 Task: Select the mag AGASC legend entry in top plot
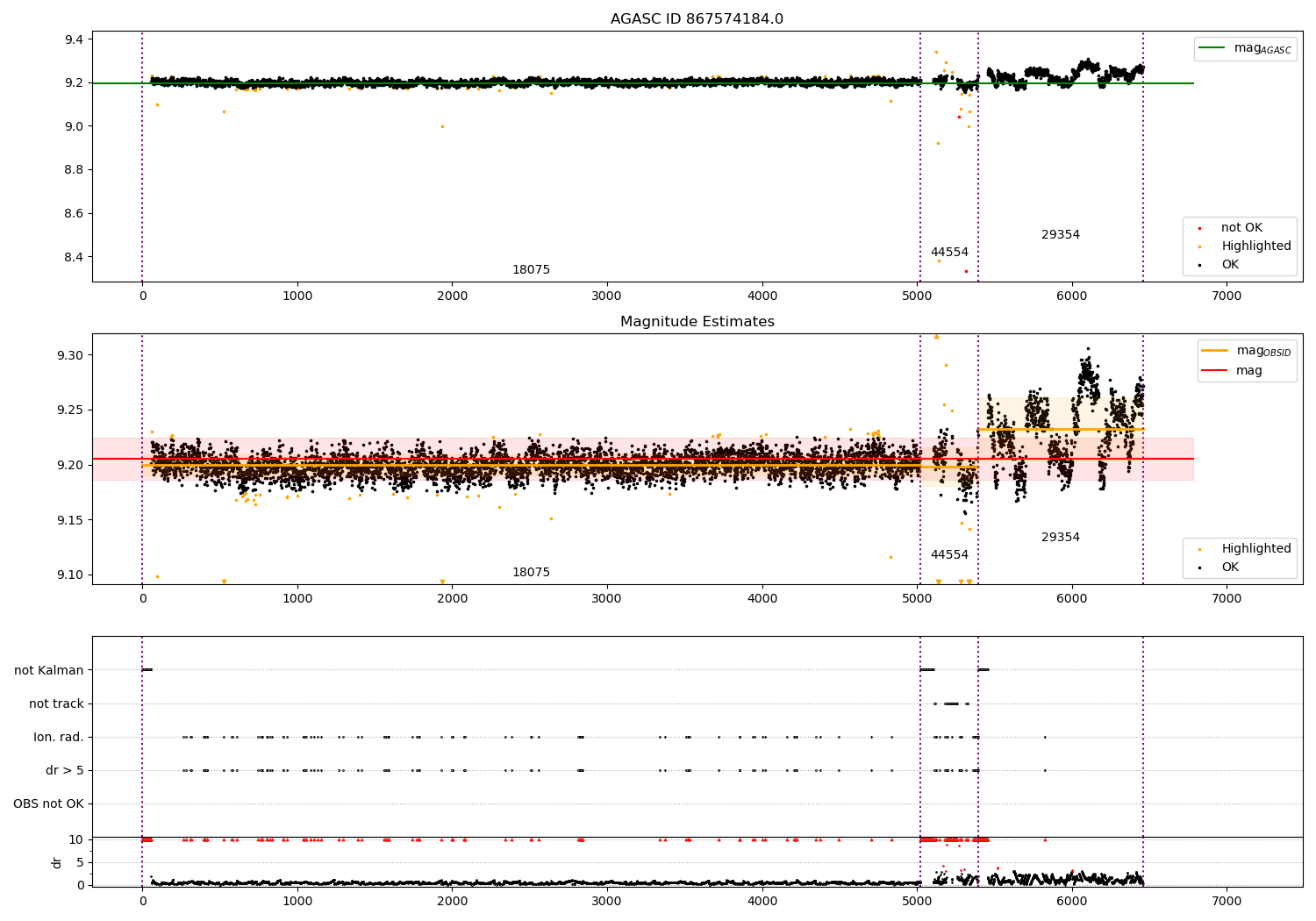coord(1245,48)
